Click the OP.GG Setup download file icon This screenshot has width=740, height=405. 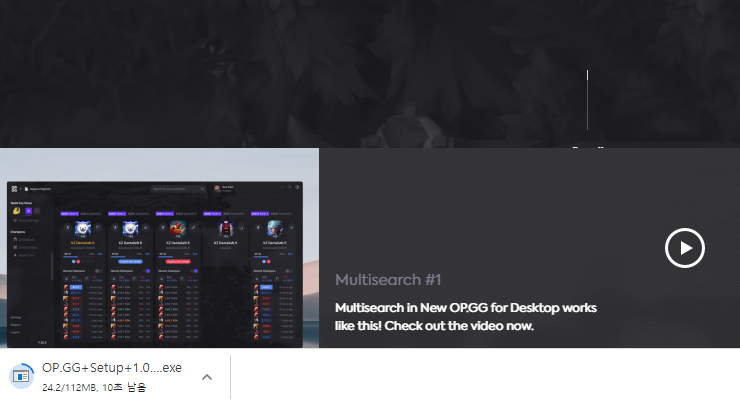coord(21,376)
